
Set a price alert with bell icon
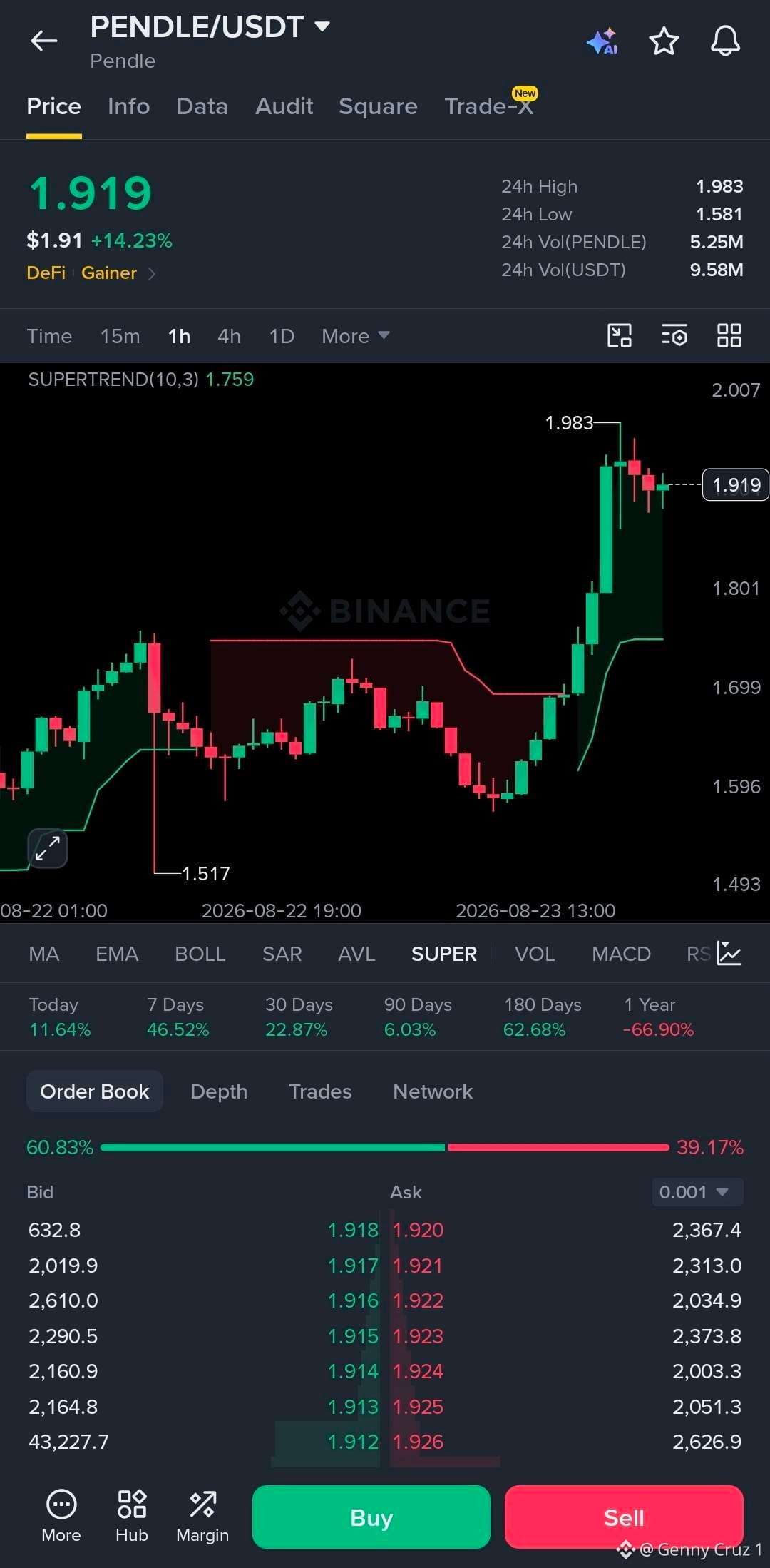pyautogui.click(x=725, y=41)
